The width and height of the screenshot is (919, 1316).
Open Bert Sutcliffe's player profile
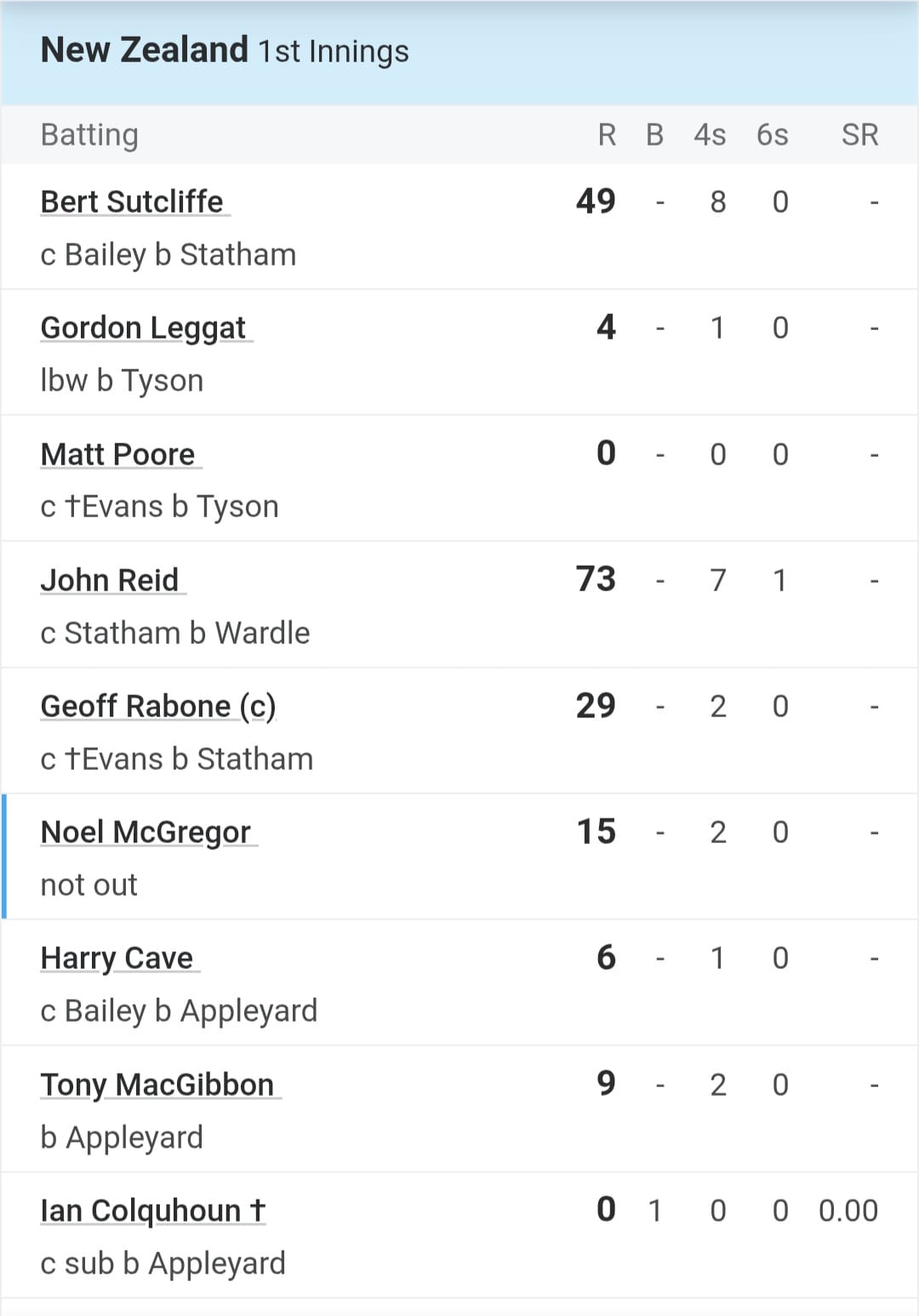pos(132,202)
